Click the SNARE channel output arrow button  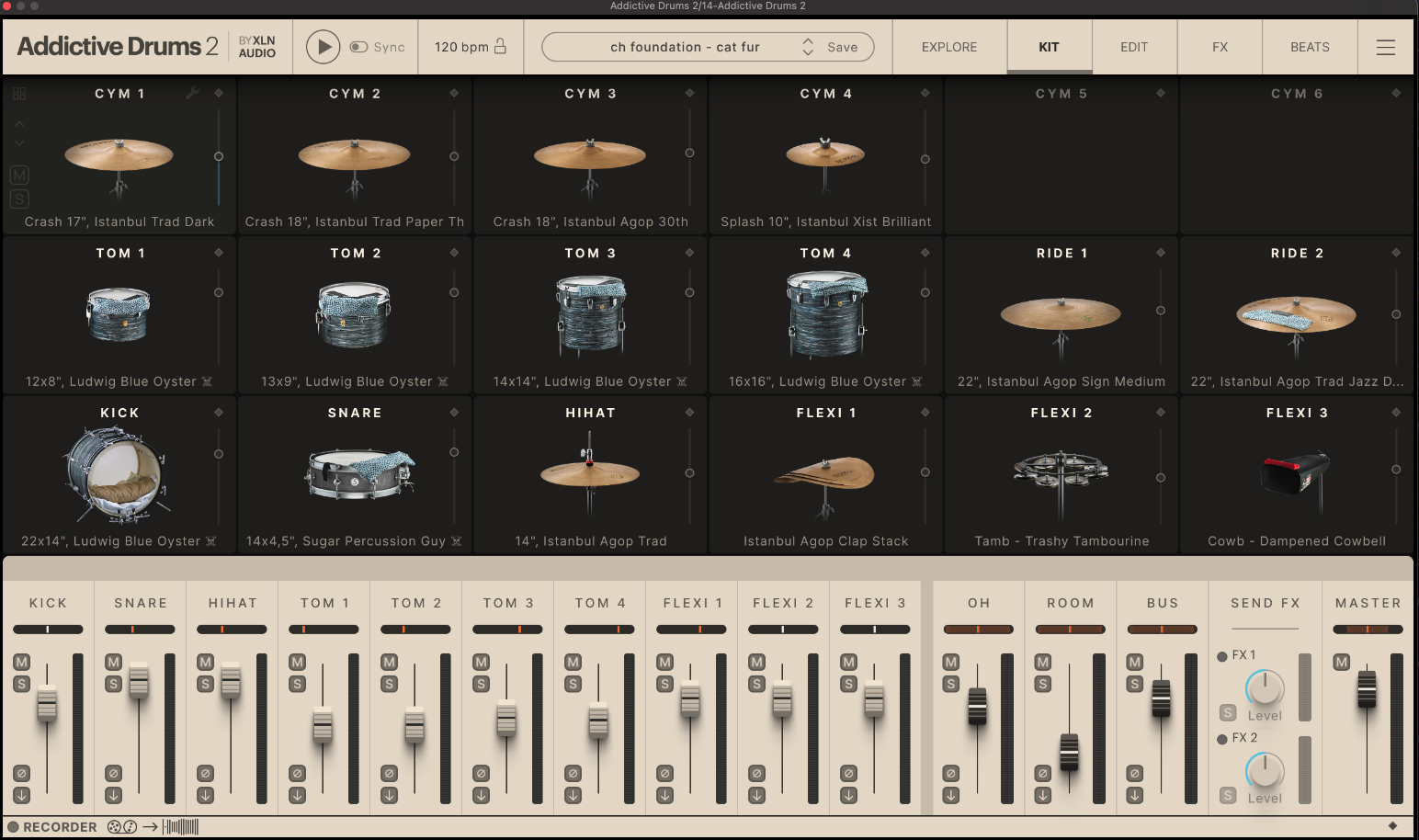pos(113,796)
